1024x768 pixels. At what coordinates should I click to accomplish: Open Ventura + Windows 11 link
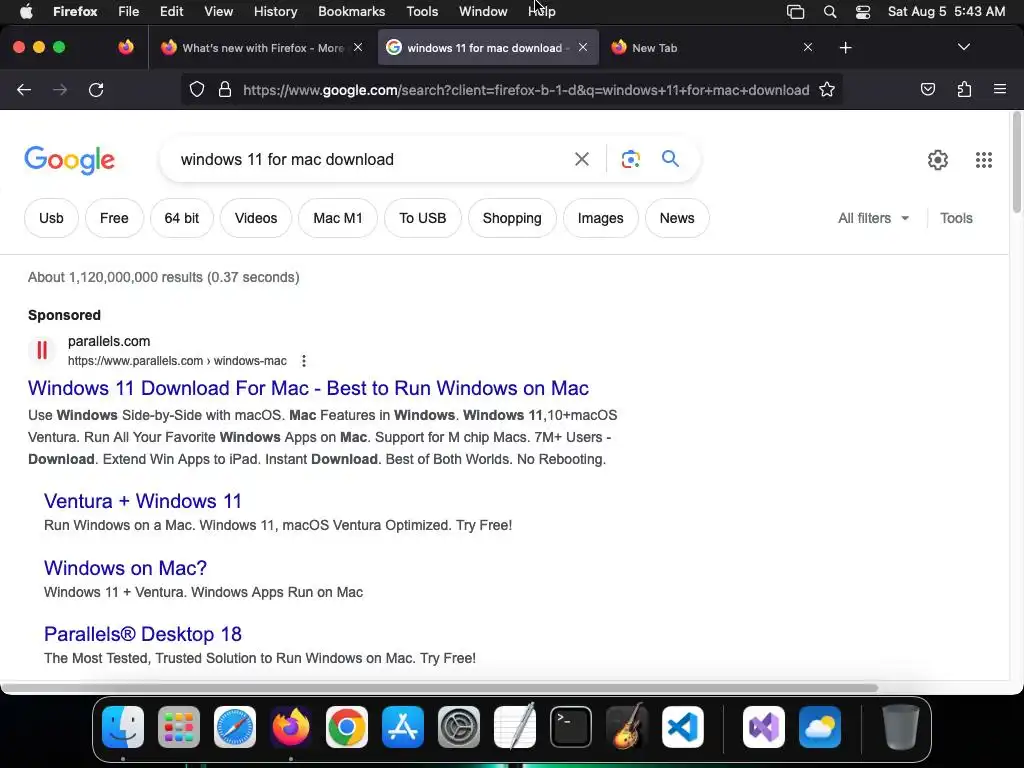point(142,501)
